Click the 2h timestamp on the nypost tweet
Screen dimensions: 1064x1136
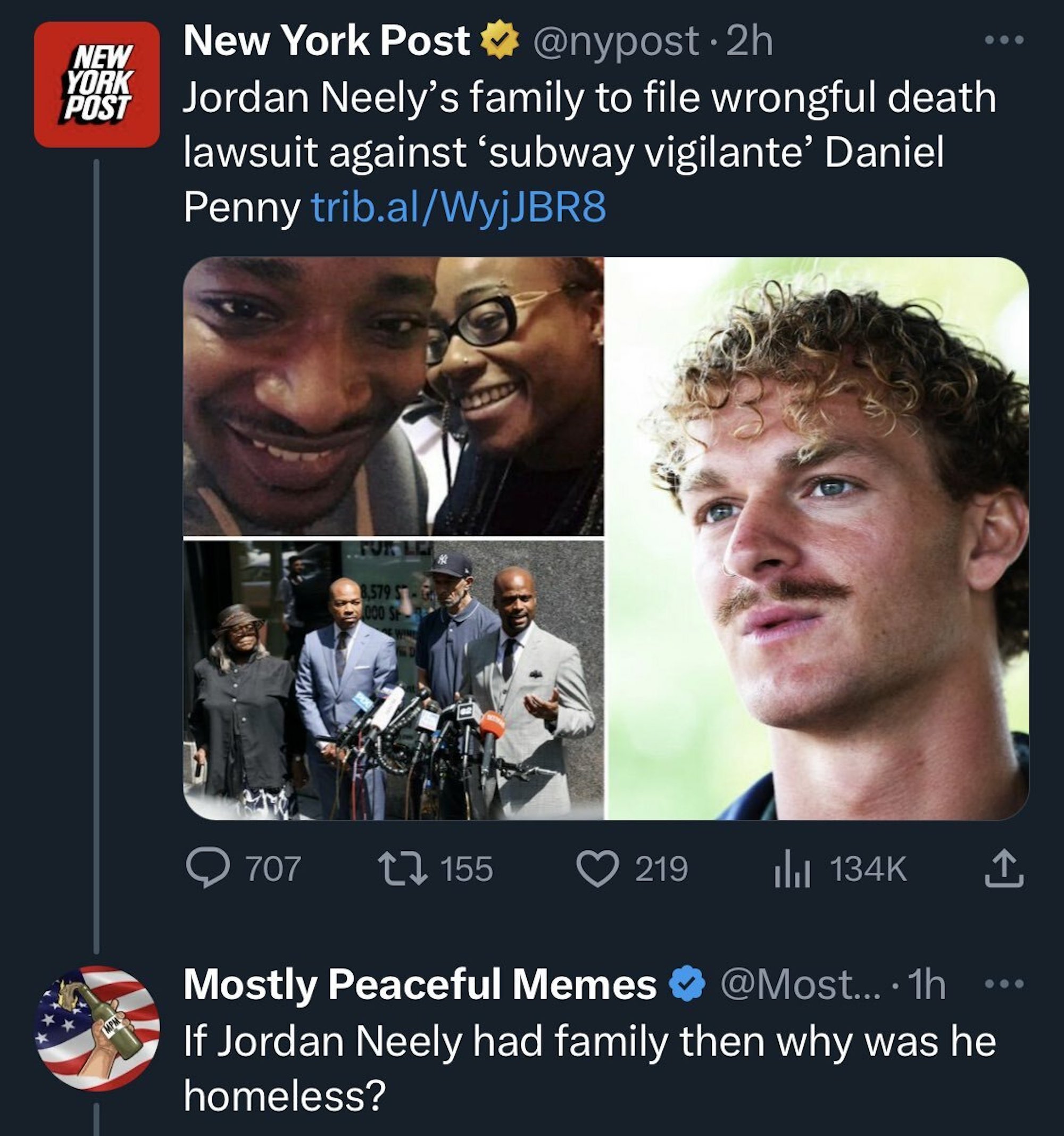[749, 41]
